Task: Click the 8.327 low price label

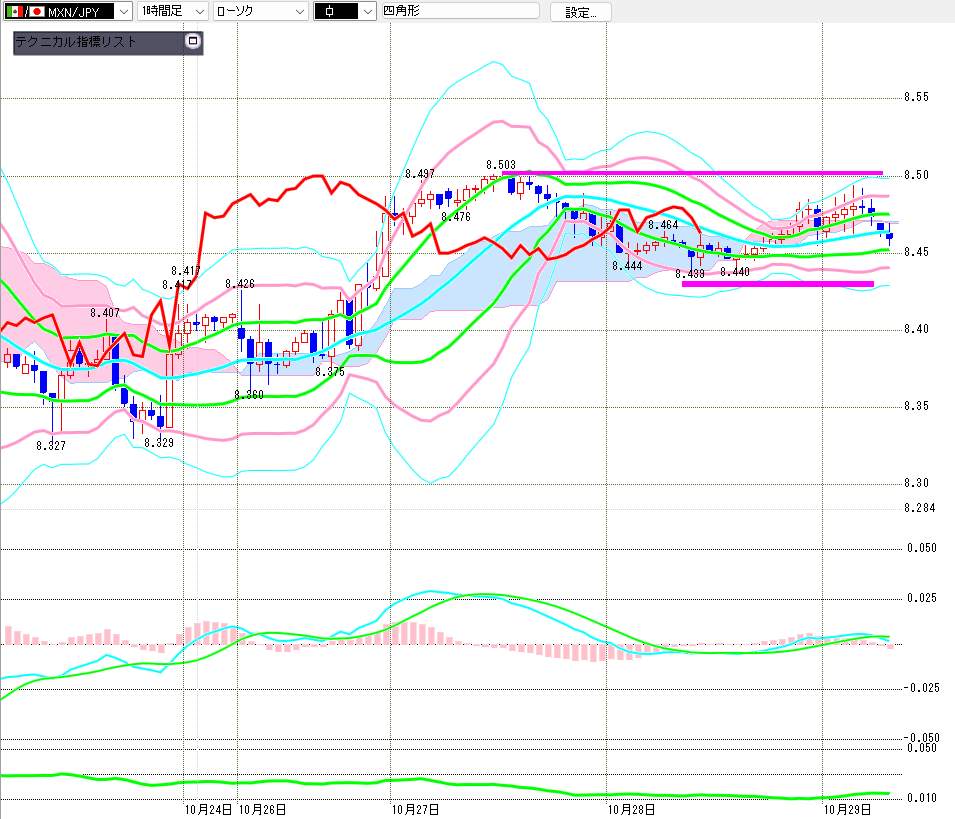Action: 51,446
